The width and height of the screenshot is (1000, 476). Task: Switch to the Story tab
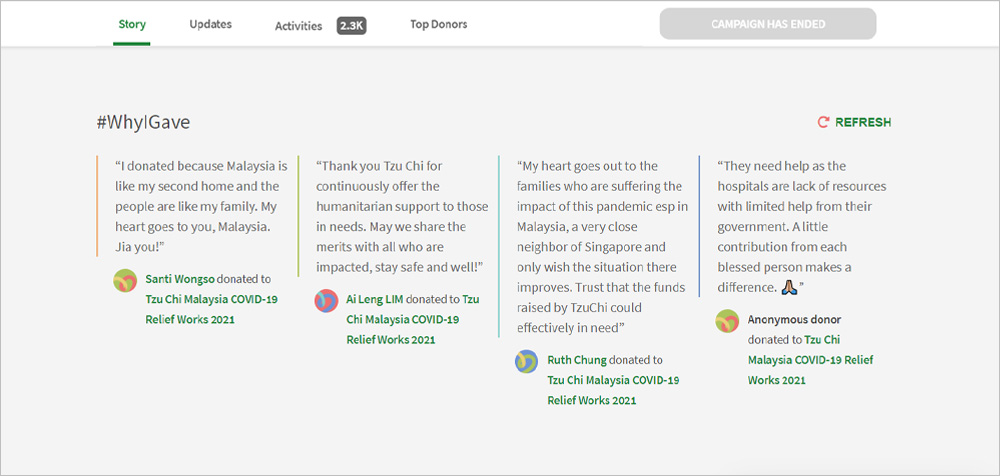(132, 24)
